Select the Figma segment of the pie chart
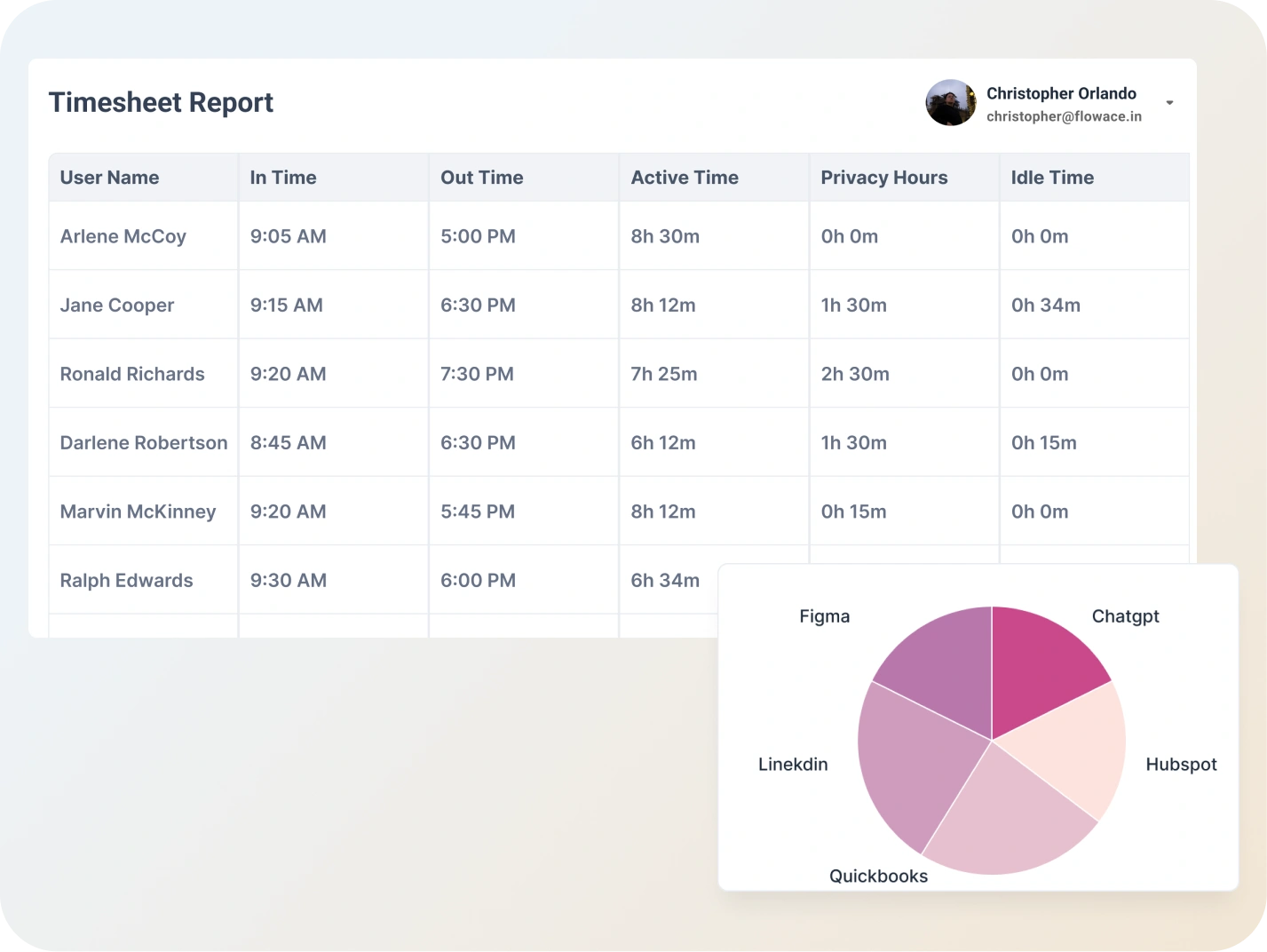Viewport: 1267px width, 952px height. pos(941,666)
